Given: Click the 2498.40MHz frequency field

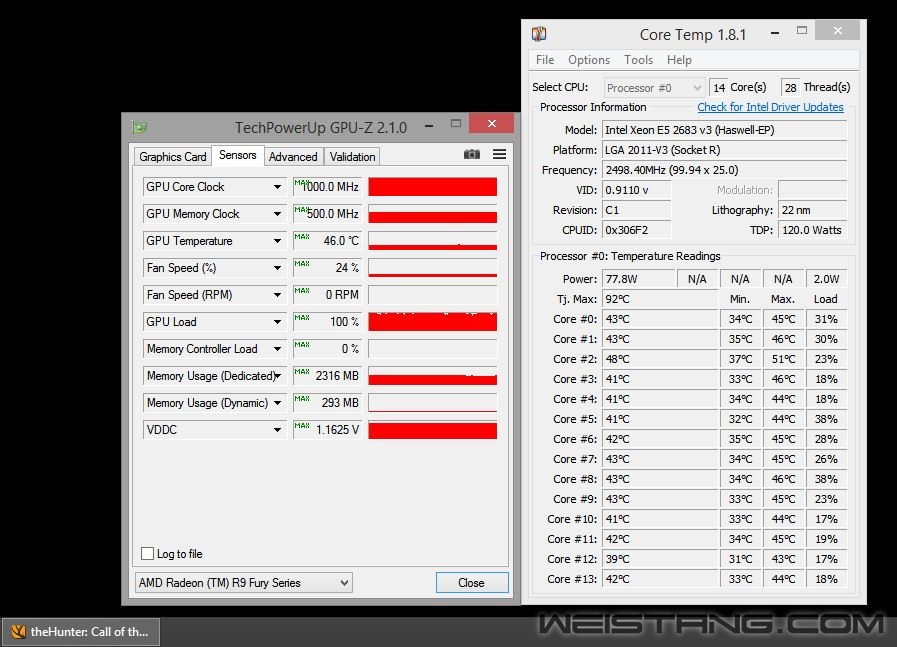Looking at the screenshot, I should [725, 170].
